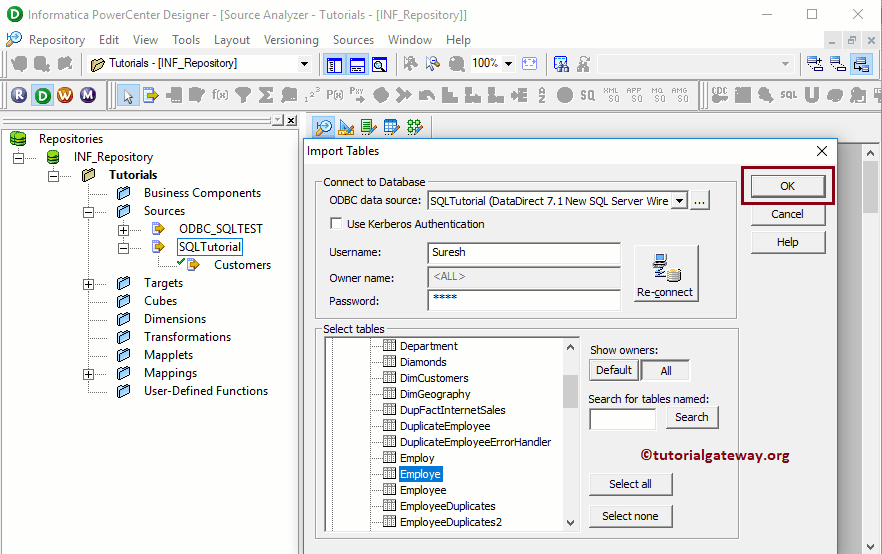This screenshot has width=882, height=554.
Task: Open the Repository Manager via the R icon
Action: (19, 95)
